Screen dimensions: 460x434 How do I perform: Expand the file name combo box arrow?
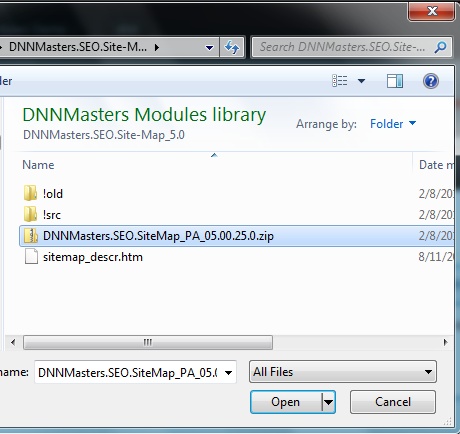click(228, 372)
